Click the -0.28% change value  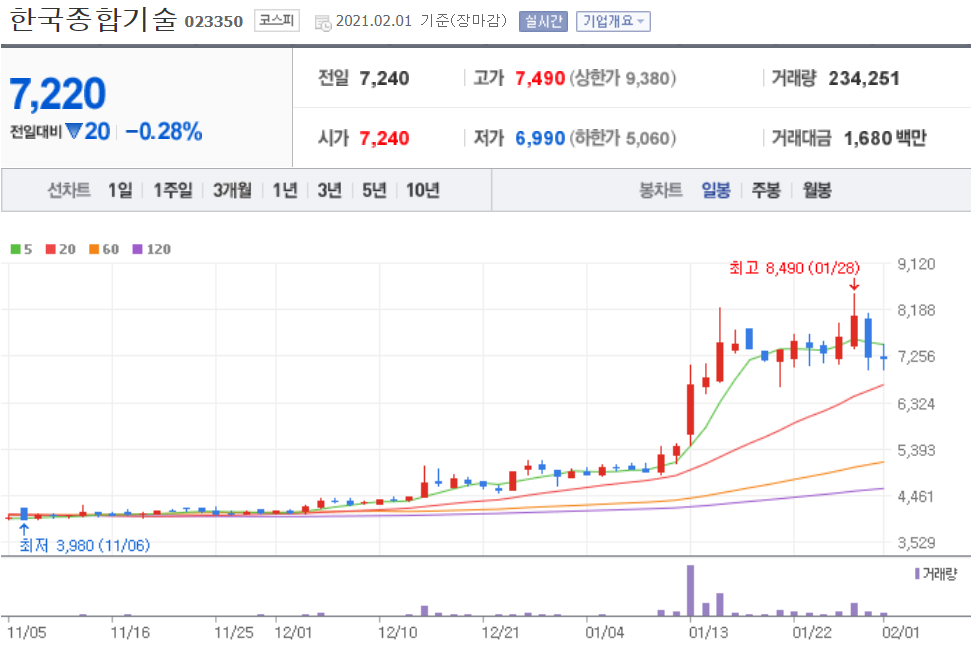(163, 131)
